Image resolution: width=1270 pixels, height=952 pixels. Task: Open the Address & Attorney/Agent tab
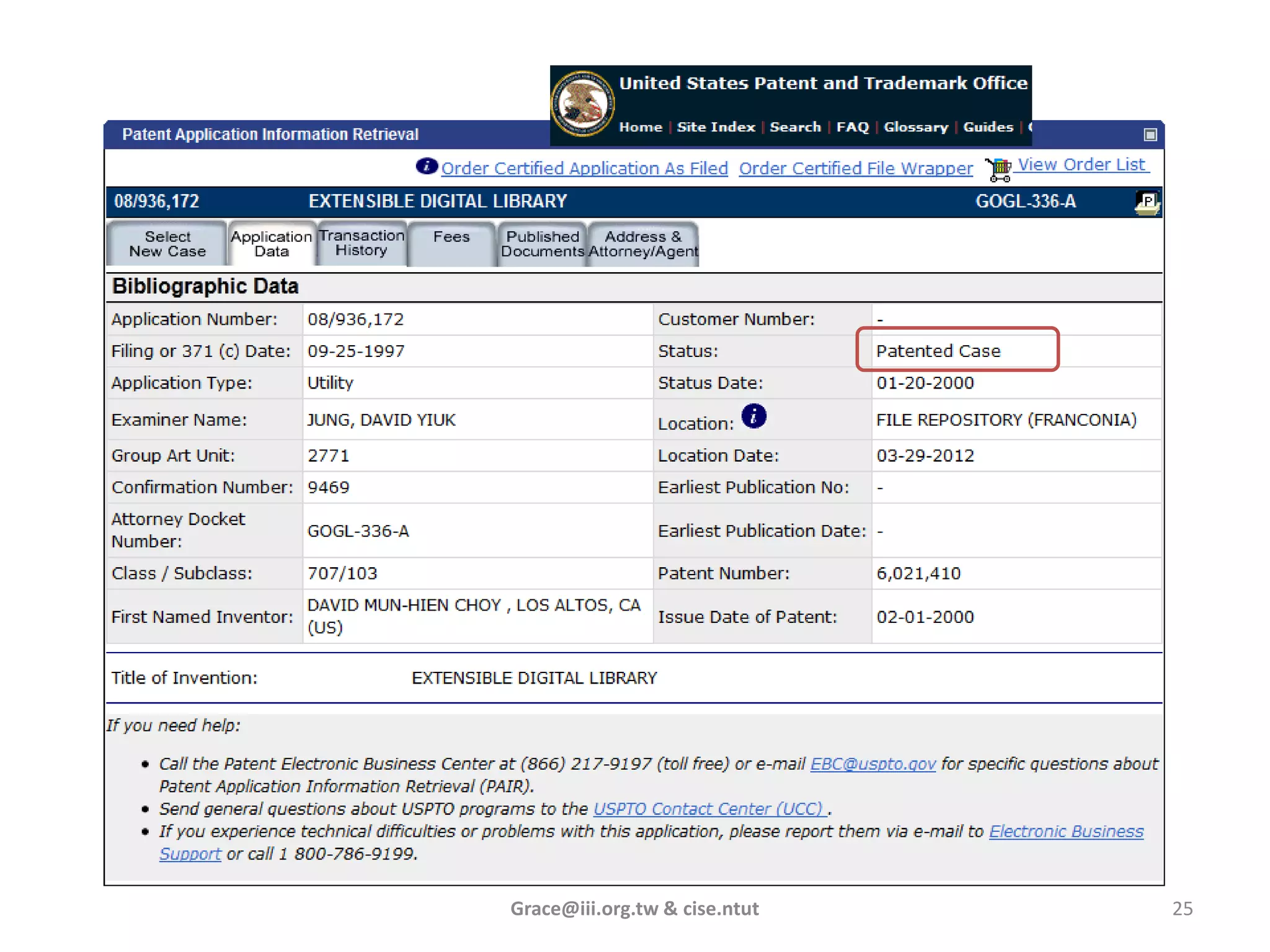(643, 244)
